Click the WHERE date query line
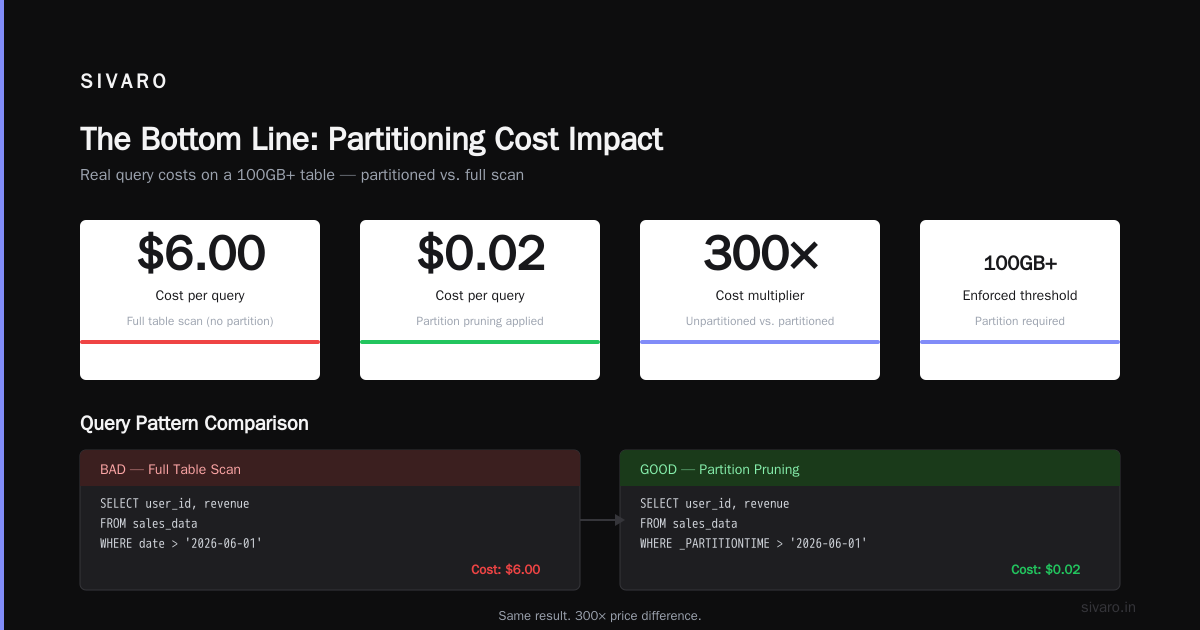Viewport: 1200px width, 630px height. click(181, 544)
